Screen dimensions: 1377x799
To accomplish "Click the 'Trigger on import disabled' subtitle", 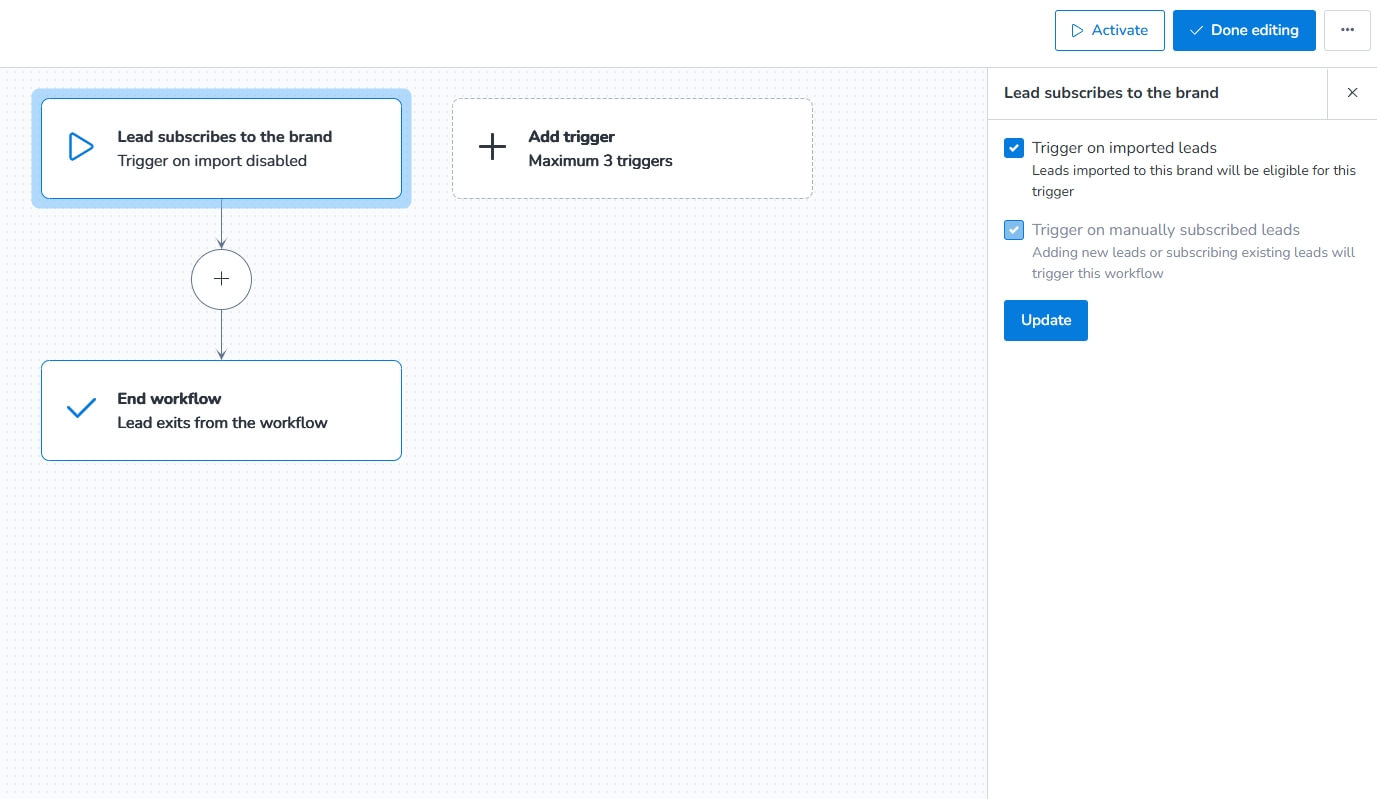I will point(212,161).
